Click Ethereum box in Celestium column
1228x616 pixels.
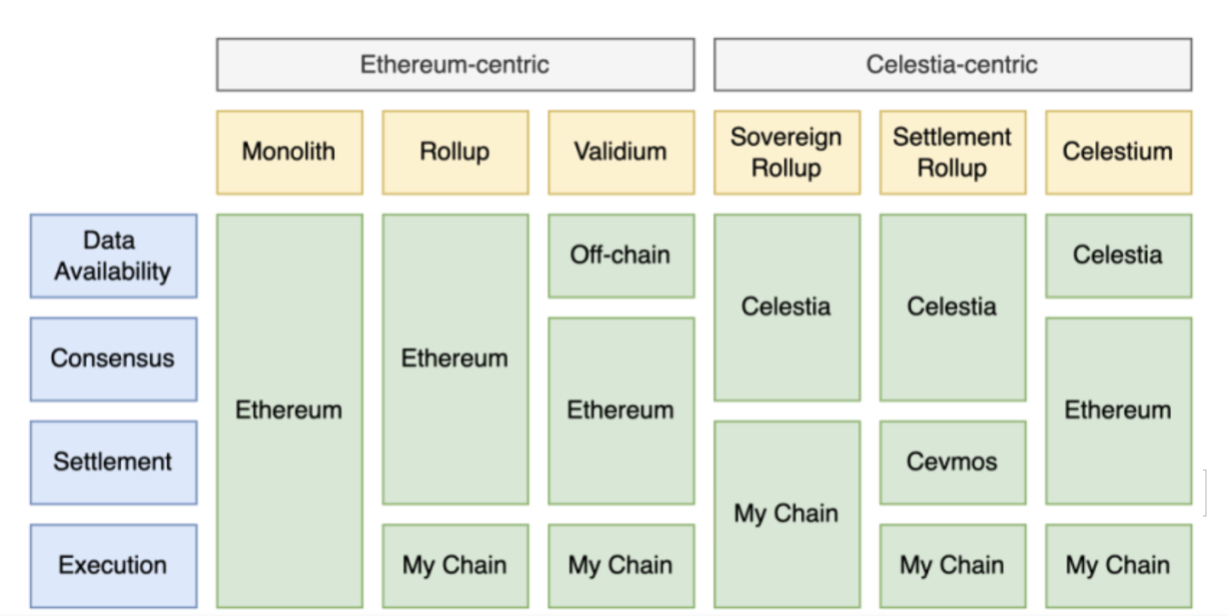coord(1118,411)
